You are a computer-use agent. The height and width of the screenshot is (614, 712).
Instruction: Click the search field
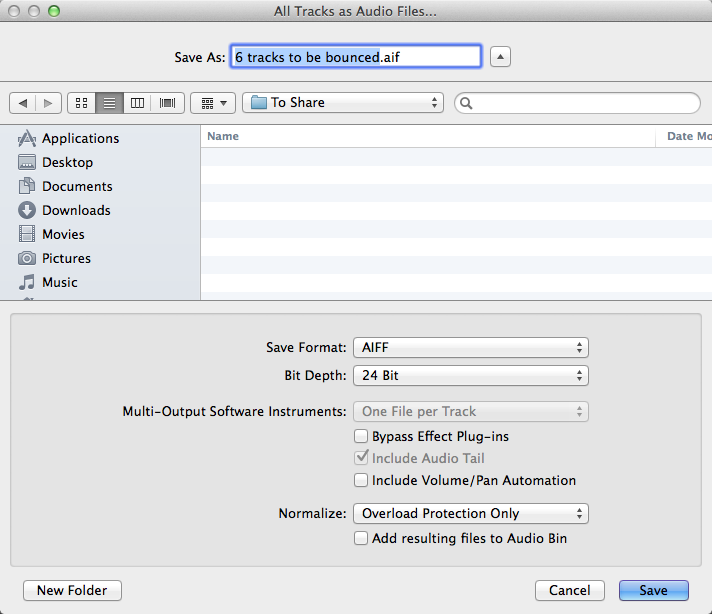[x=580, y=103]
